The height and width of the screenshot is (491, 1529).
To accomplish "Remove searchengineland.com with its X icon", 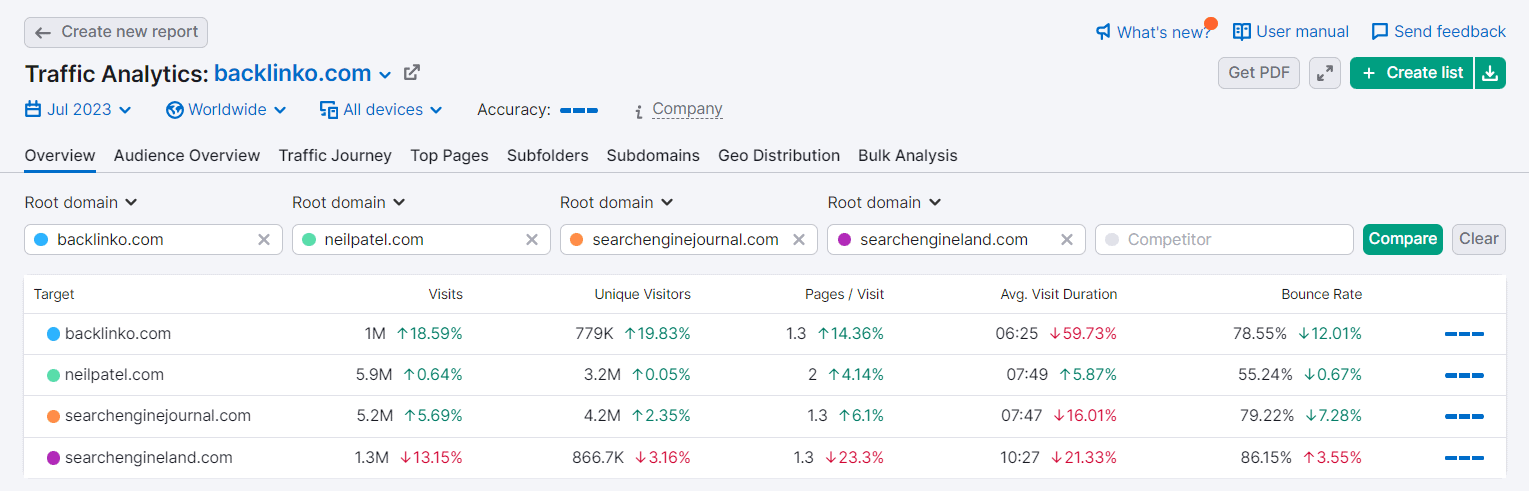I will pyautogui.click(x=1067, y=240).
